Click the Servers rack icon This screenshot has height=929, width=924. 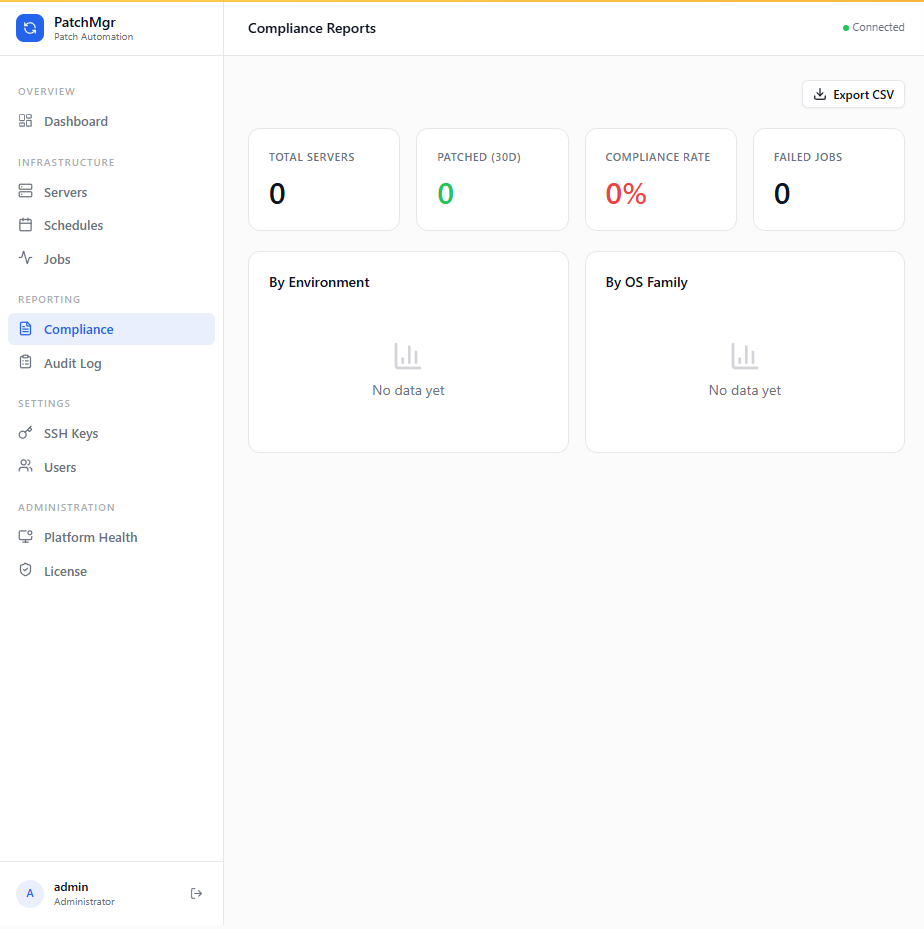pyautogui.click(x=25, y=191)
